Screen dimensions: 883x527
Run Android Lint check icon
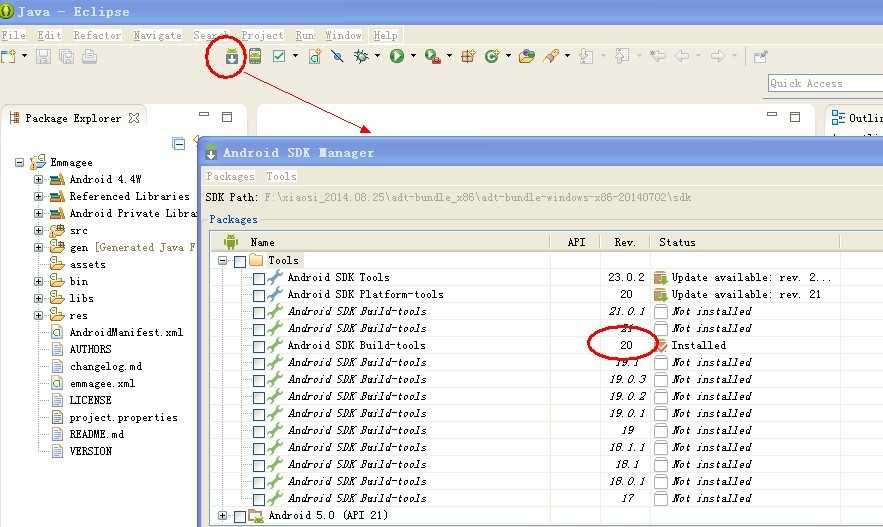click(x=279, y=56)
